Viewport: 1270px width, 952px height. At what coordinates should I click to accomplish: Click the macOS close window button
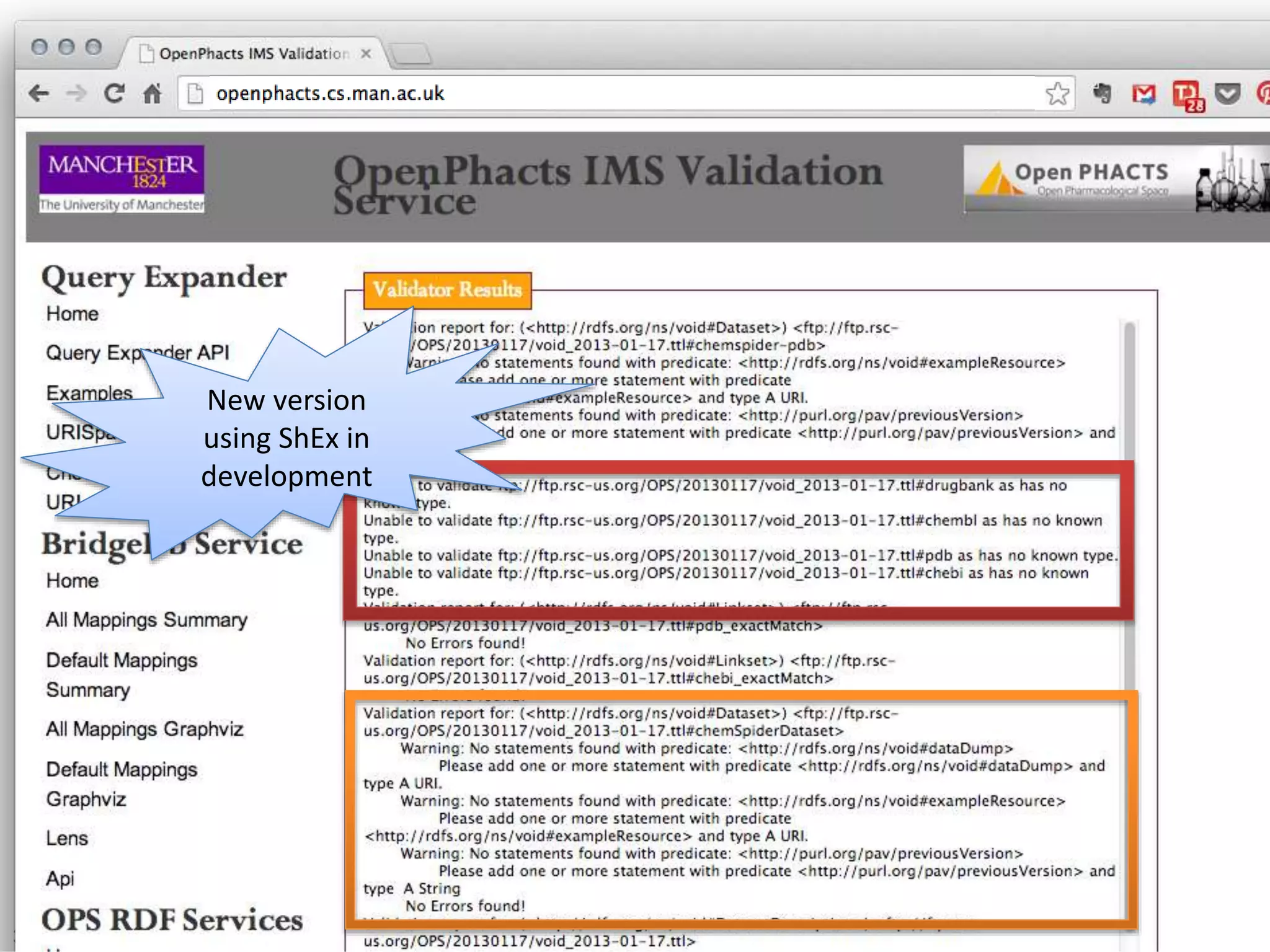click(x=39, y=47)
